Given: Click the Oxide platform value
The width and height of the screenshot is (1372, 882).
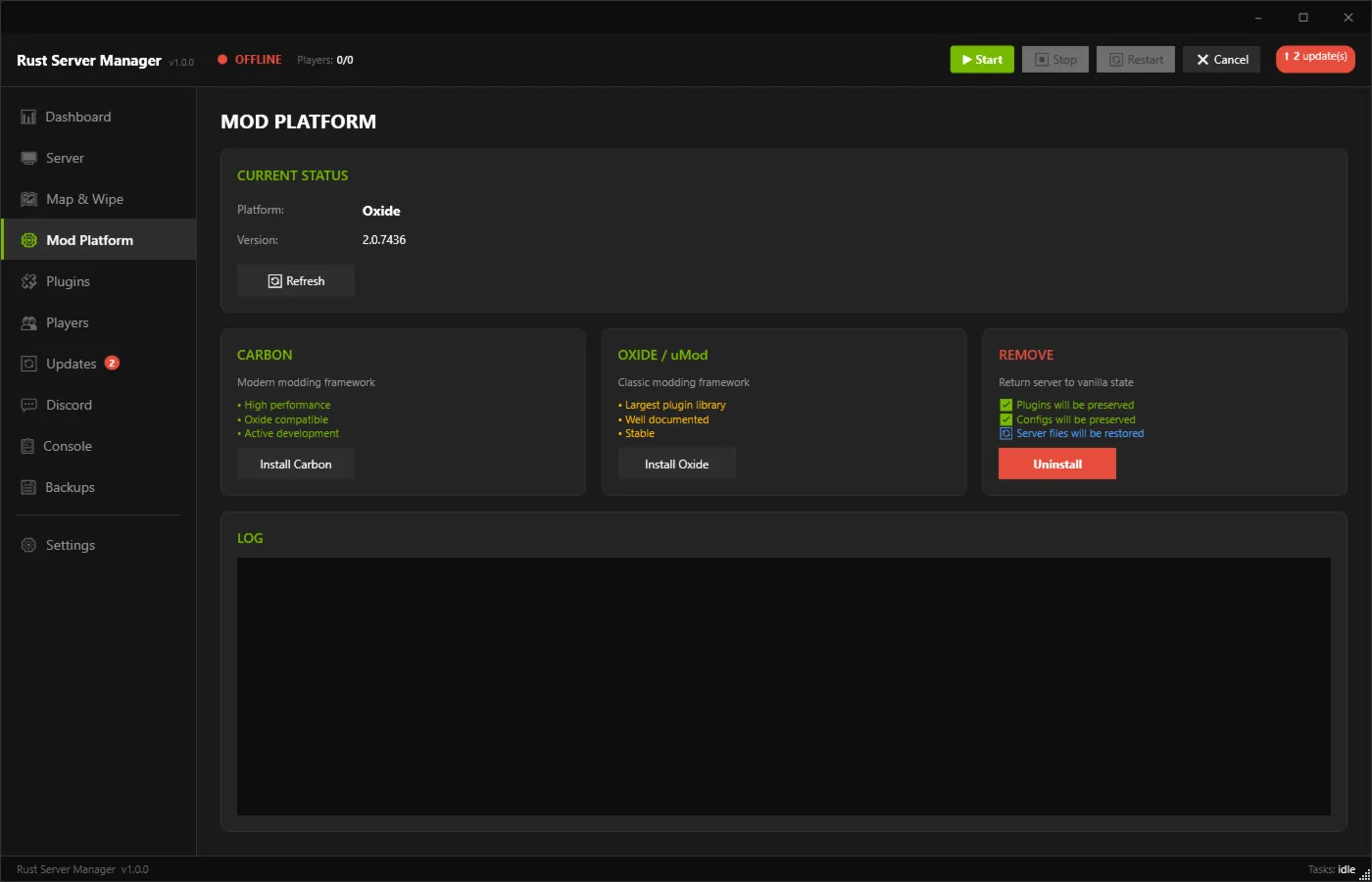Looking at the screenshot, I should (381, 211).
